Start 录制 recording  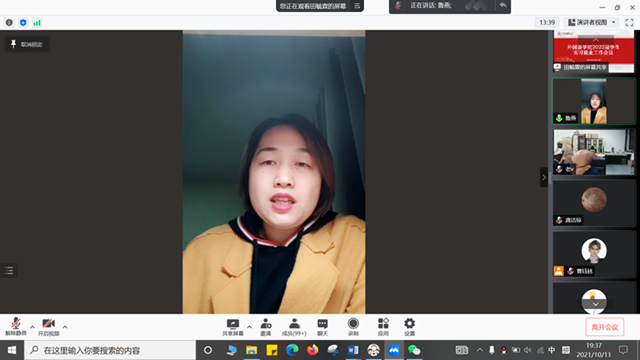pyautogui.click(x=353, y=327)
